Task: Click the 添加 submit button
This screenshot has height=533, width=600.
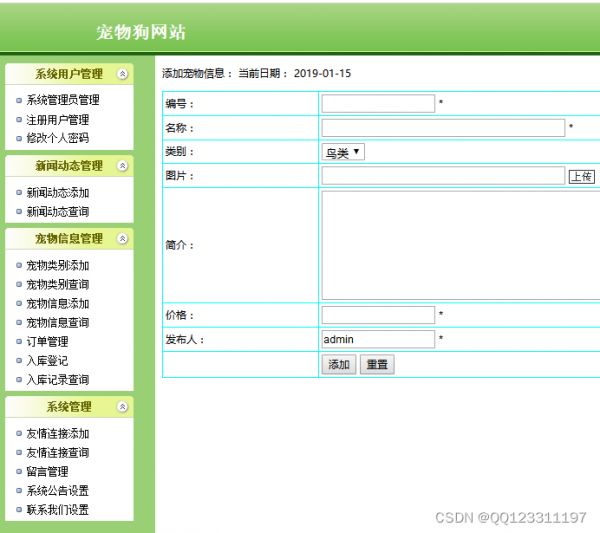Action: pos(339,365)
